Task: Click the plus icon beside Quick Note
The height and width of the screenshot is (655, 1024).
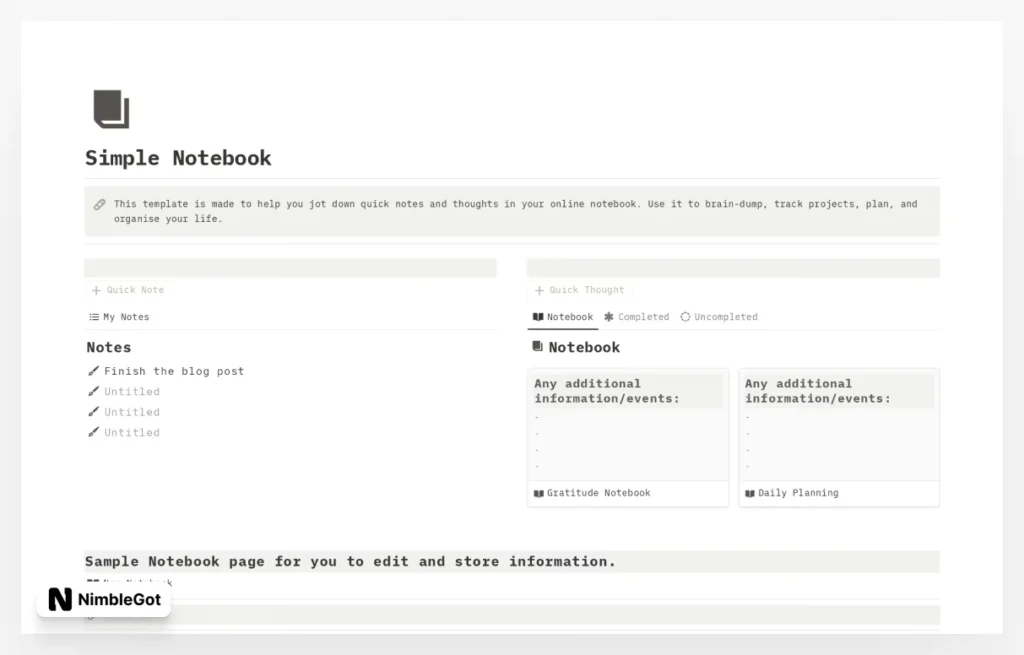Action: pyautogui.click(x=95, y=290)
